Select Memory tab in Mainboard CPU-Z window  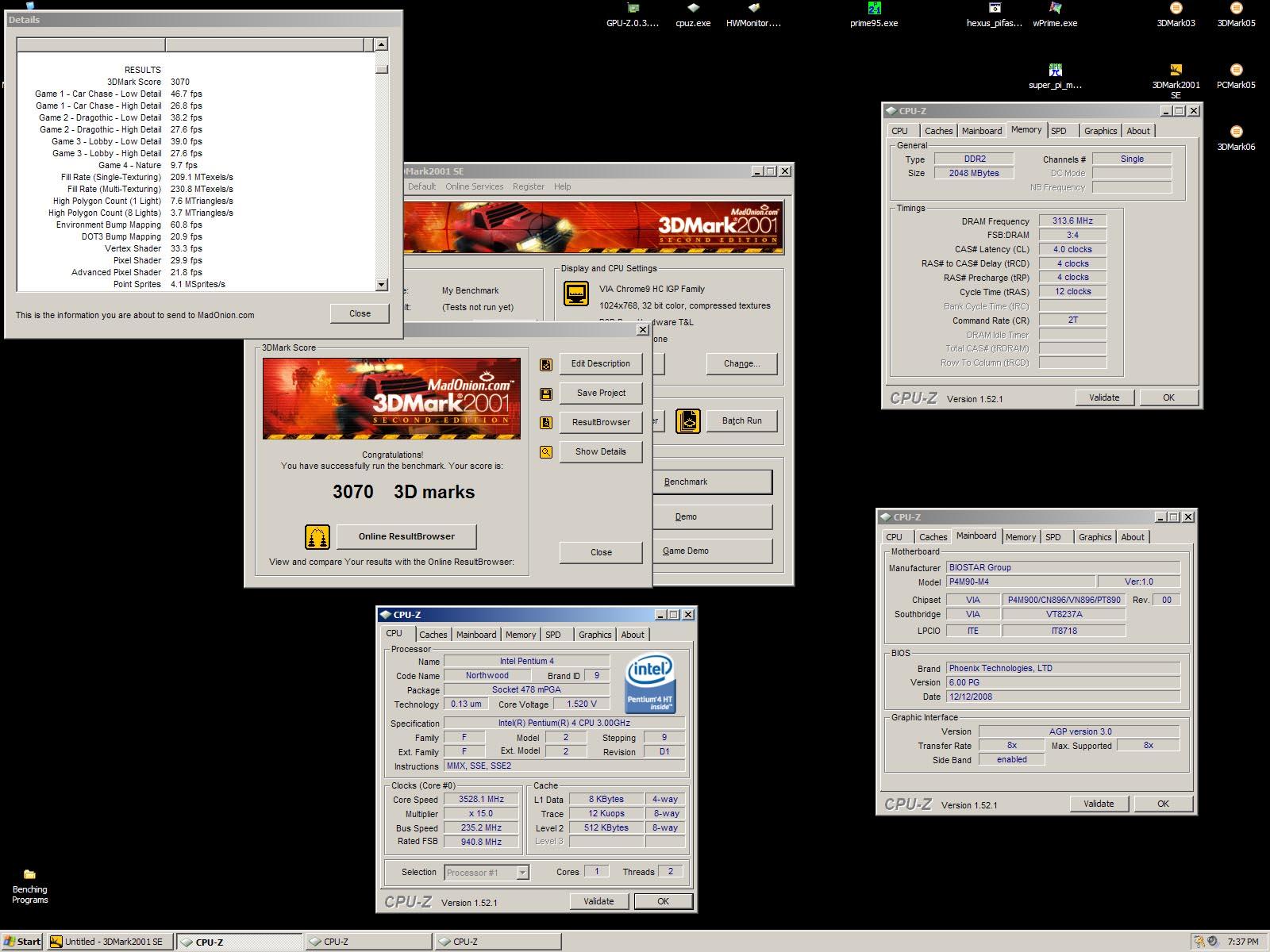point(1020,537)
